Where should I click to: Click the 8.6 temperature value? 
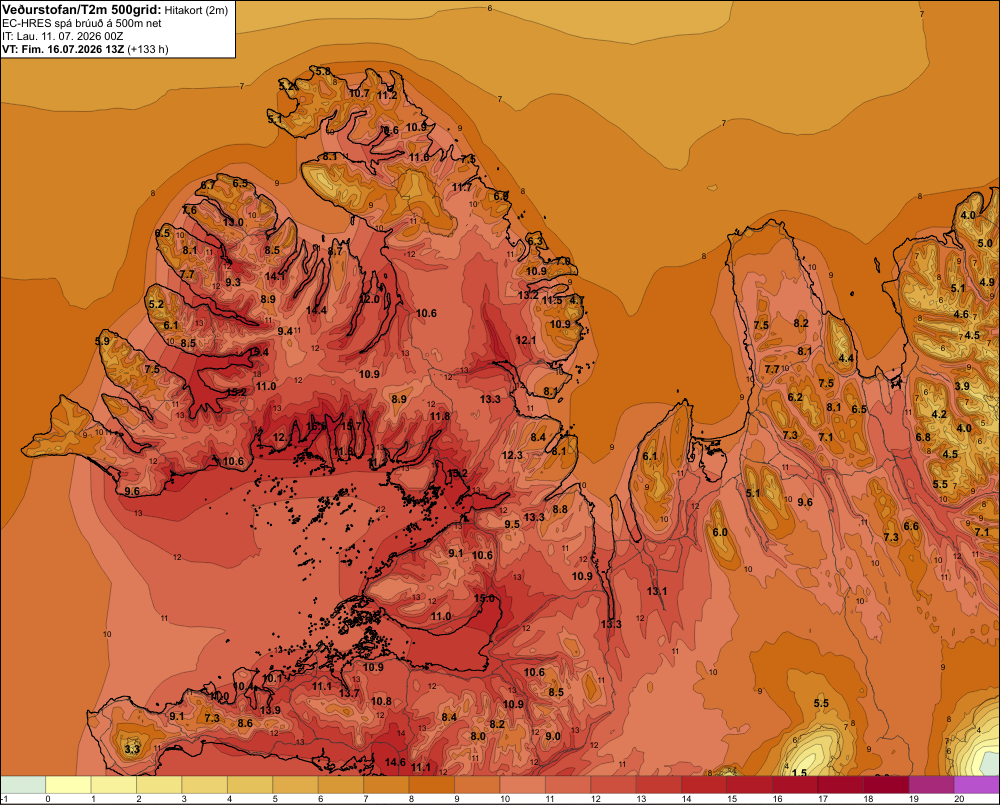(x=245, y=723)
